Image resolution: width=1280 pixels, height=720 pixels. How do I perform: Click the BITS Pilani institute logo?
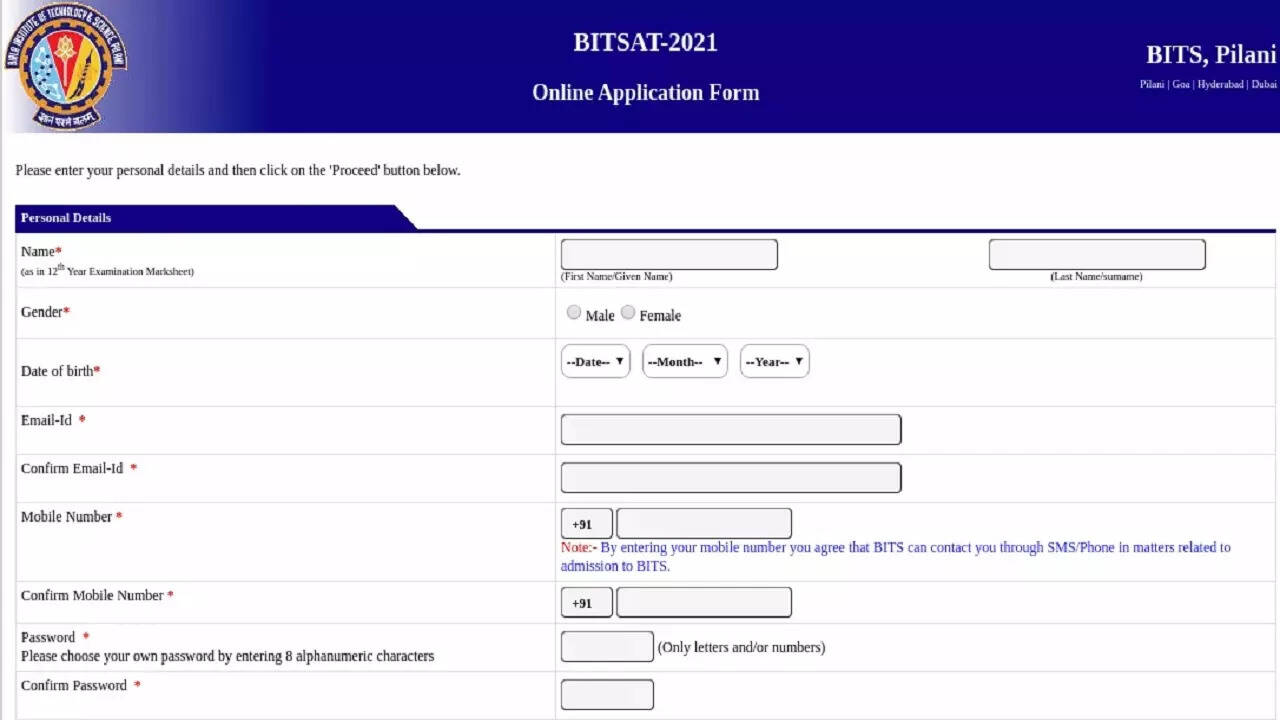[66, 66]
